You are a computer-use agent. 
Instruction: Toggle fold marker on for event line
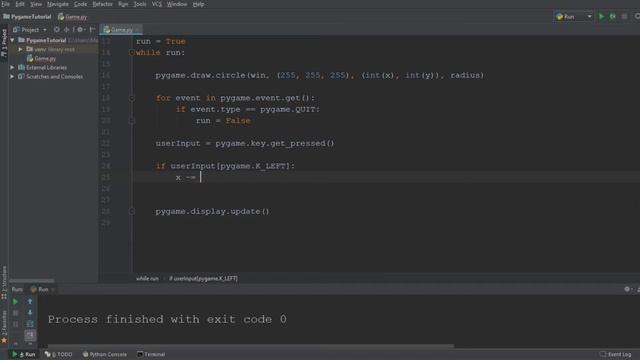tap(132, 98)
